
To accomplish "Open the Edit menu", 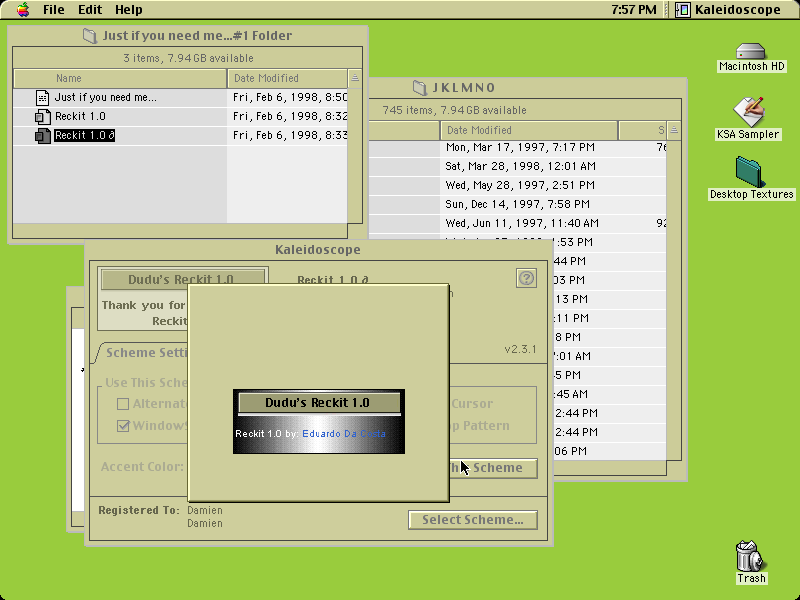I will click(x=90, y=10).
